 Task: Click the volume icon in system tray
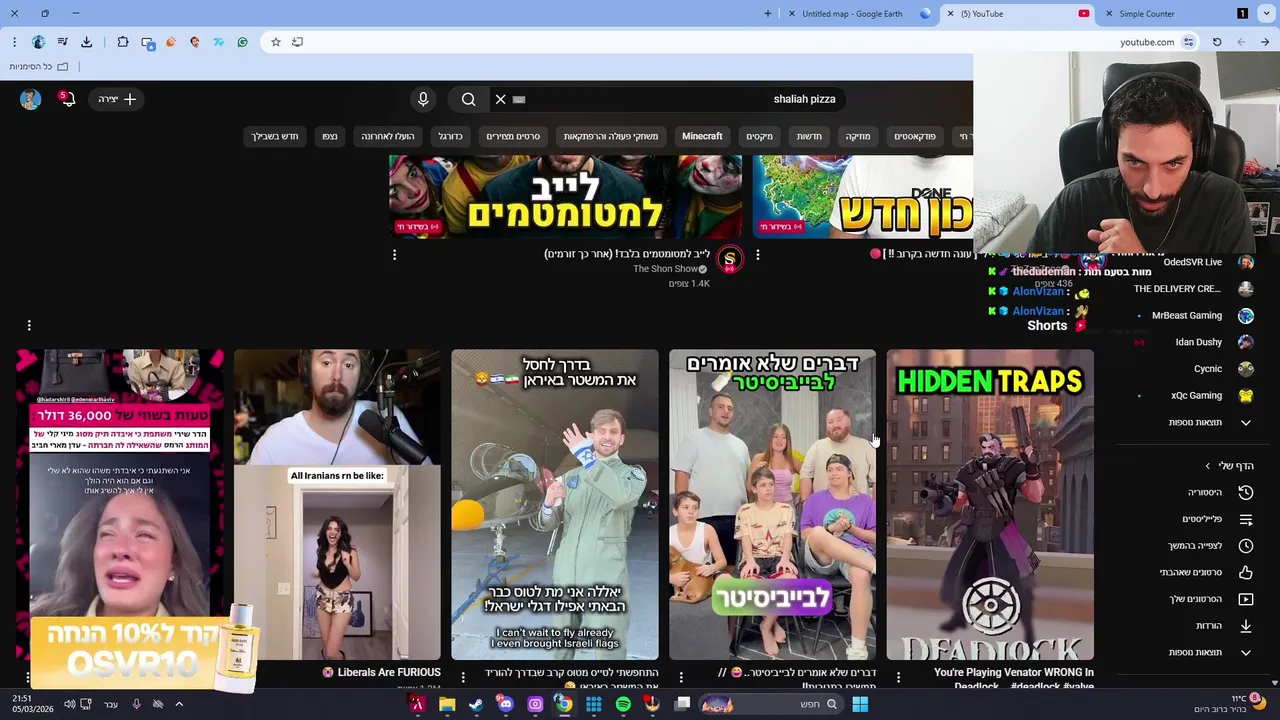click(x=69, y=704)
